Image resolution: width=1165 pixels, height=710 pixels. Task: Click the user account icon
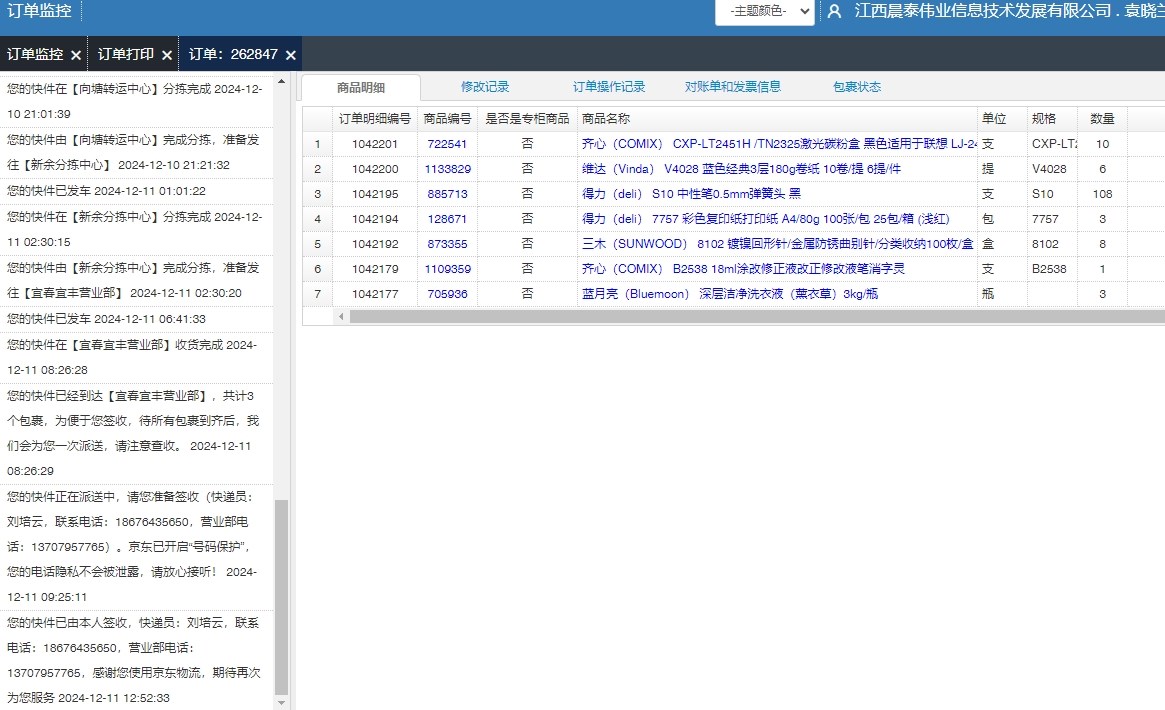point(834,11)
